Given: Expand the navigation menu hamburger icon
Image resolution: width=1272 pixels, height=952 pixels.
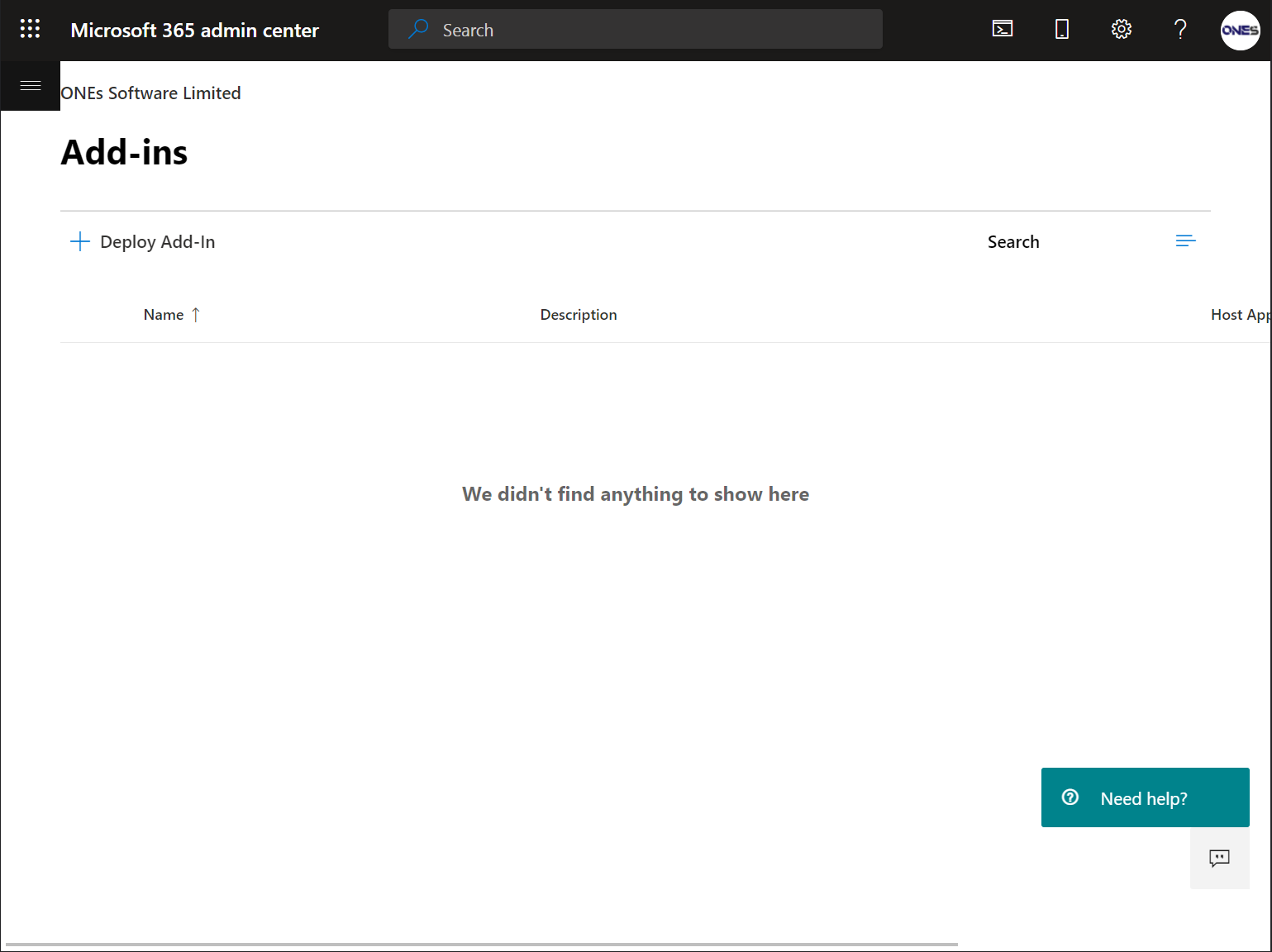Looking at the screenshot, I should [x=31, y=86].
